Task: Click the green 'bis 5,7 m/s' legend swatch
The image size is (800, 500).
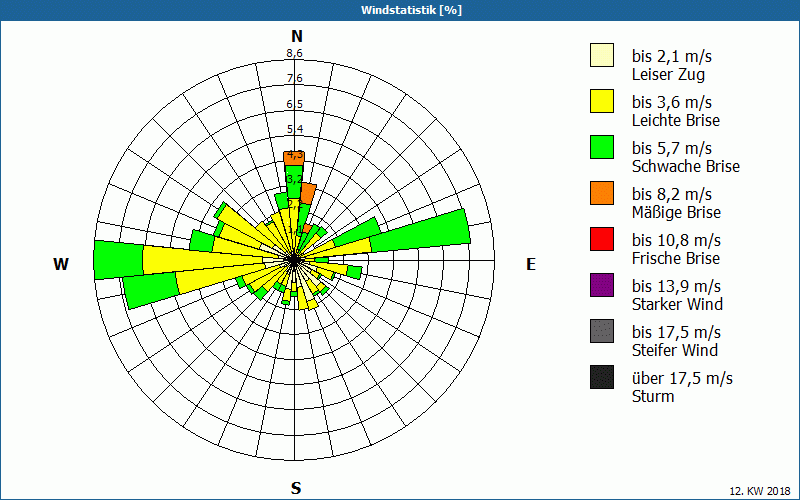Action: [602, 147]
